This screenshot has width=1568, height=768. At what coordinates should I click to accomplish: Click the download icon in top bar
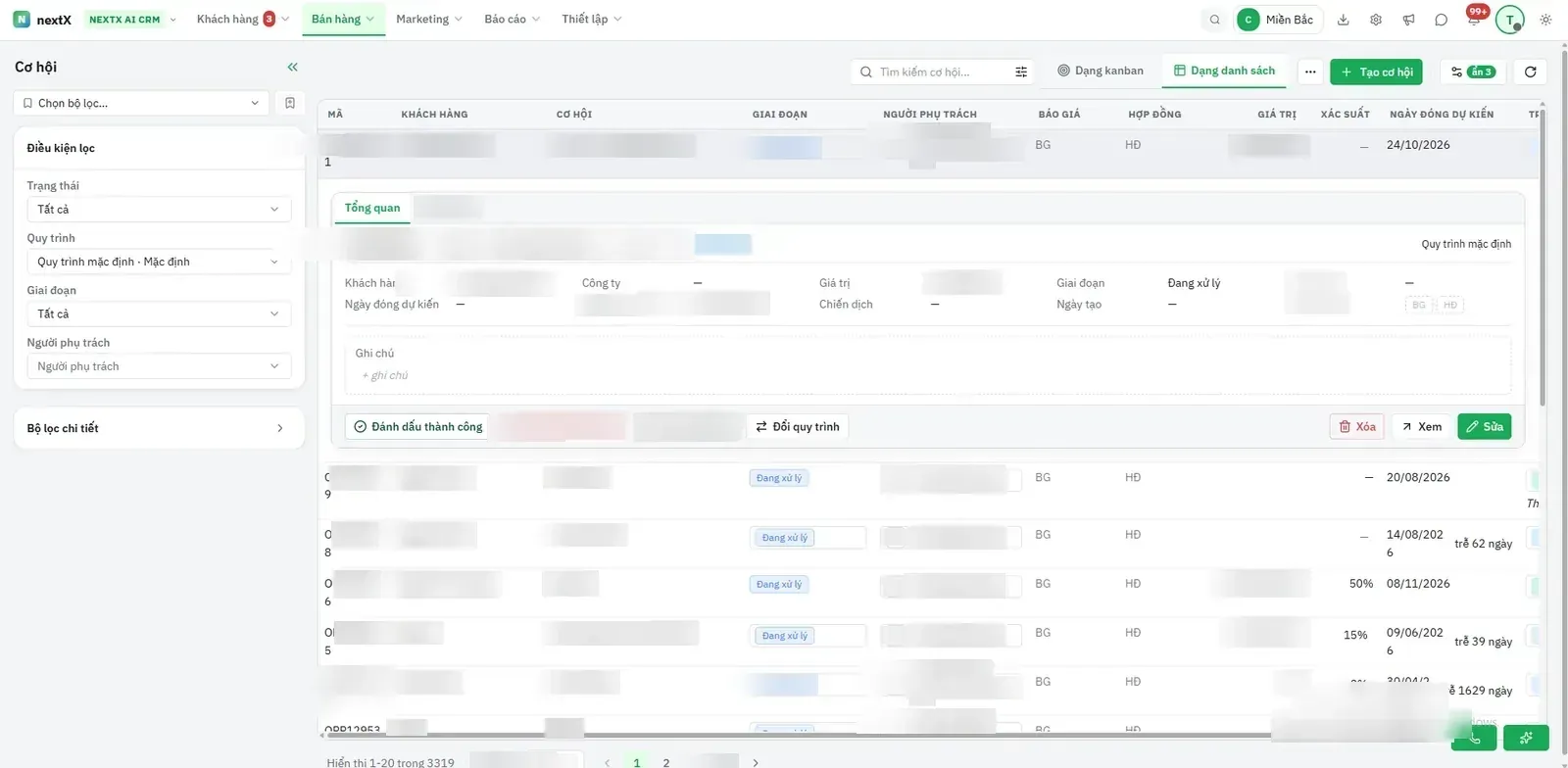coord(1344,20)
